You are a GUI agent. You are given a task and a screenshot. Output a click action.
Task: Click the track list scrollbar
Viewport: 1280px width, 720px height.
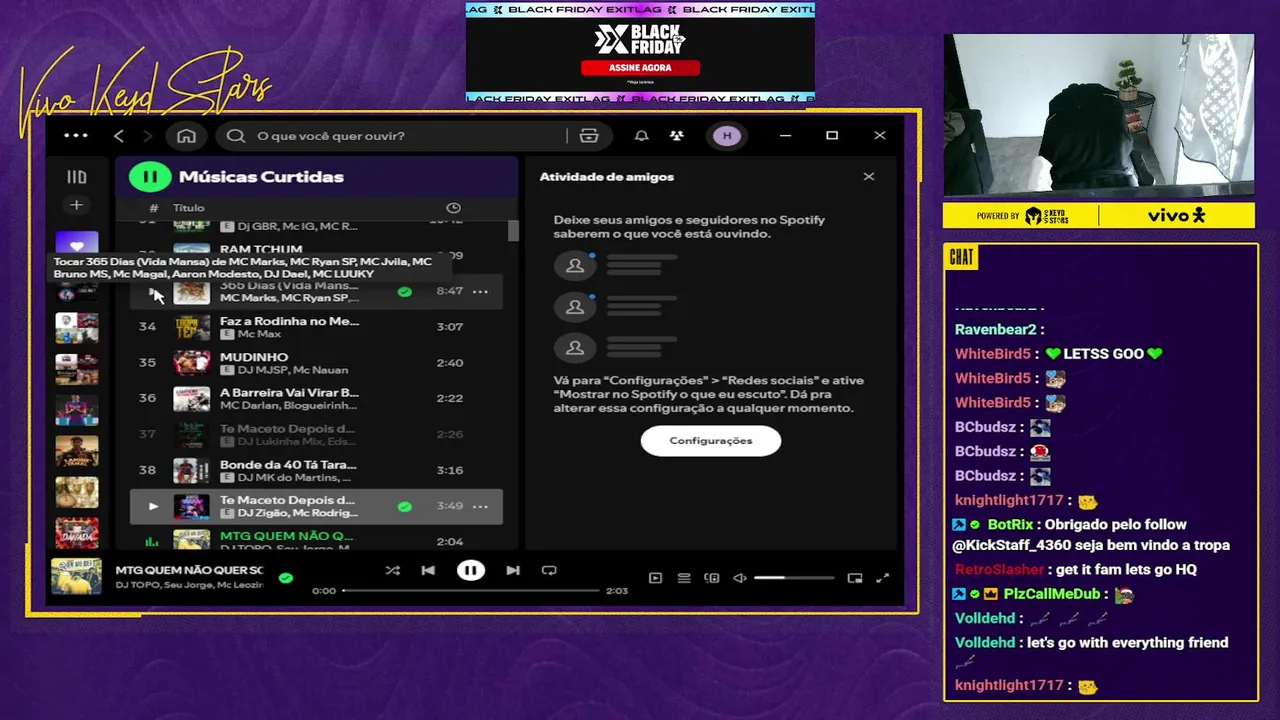click(514, 230)
